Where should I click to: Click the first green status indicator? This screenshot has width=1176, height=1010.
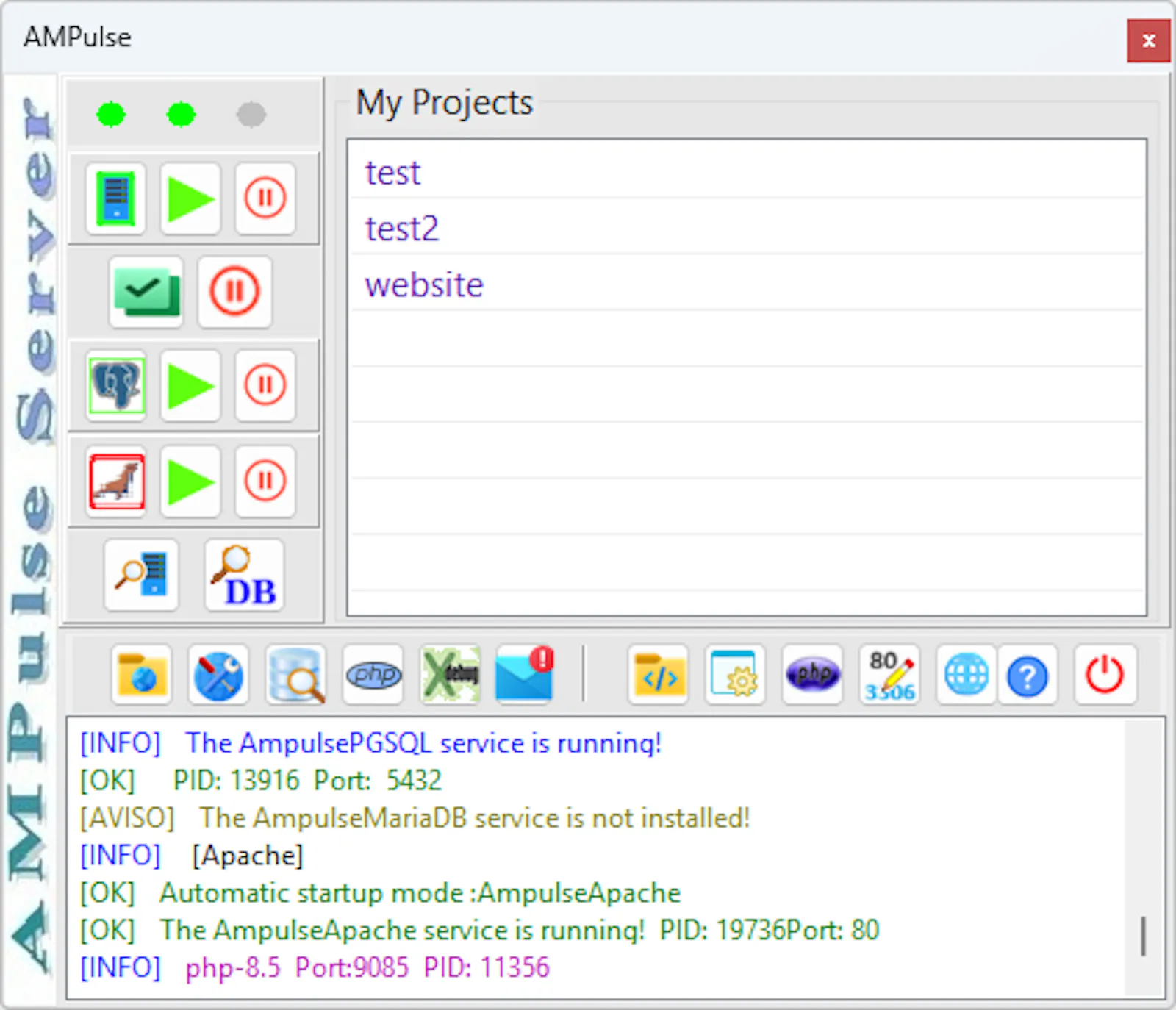pyautogui.click(x=111, y=115)
